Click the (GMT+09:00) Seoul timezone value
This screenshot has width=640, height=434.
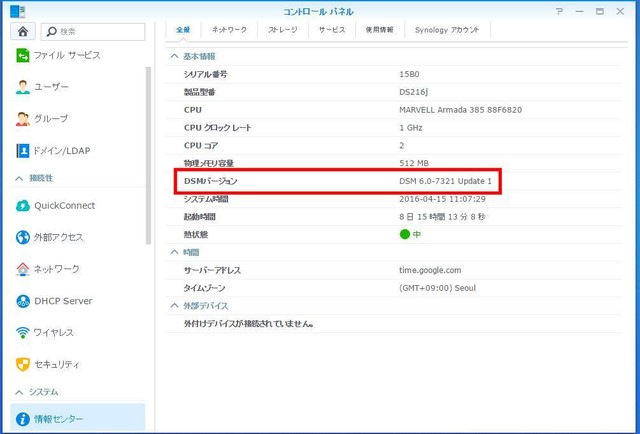[438, 288]
